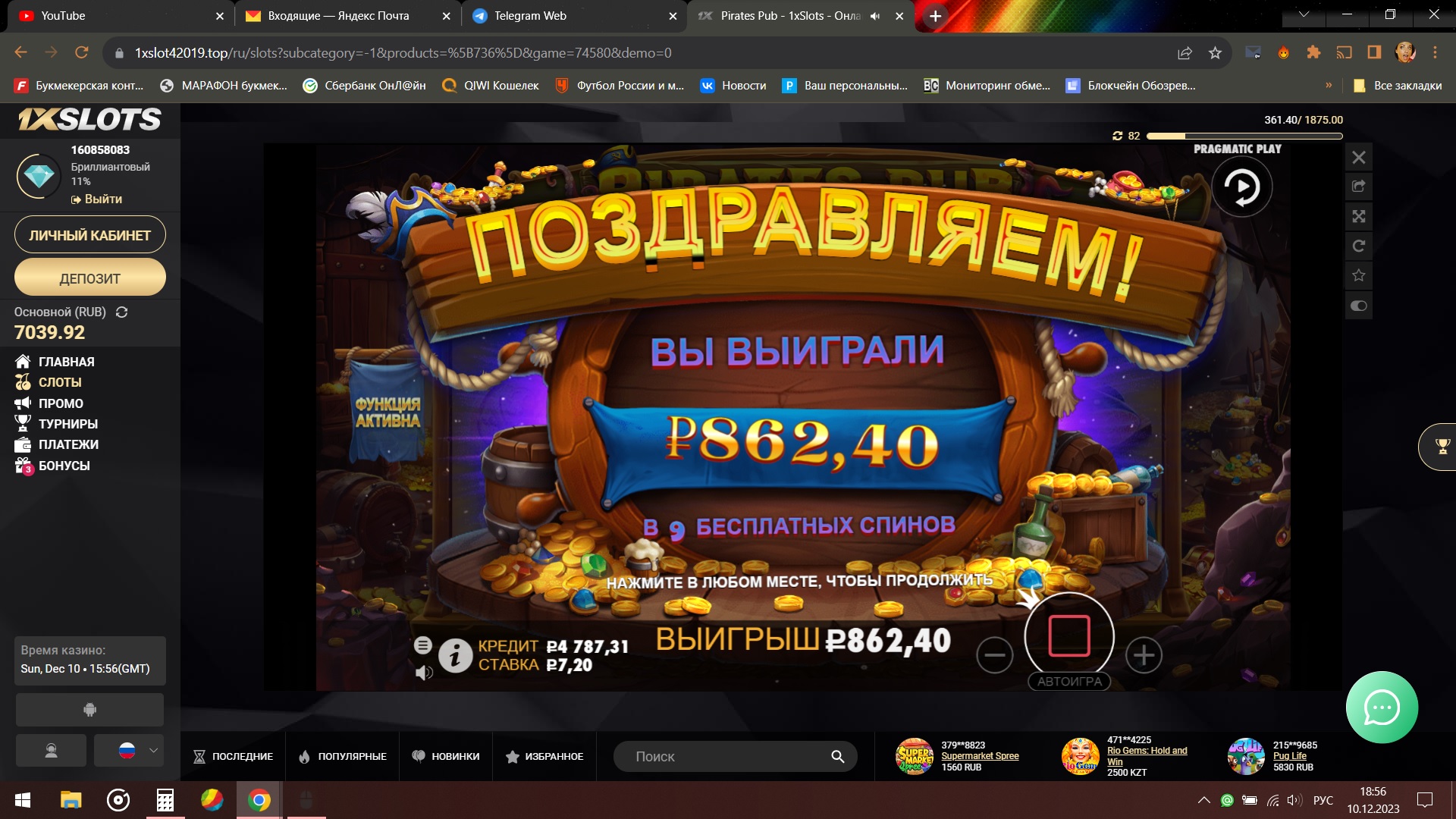Screen dimensions: 1456x819
Task: Click the Pragmatic Play replay icon
Action: click(x=1241, y=187)
